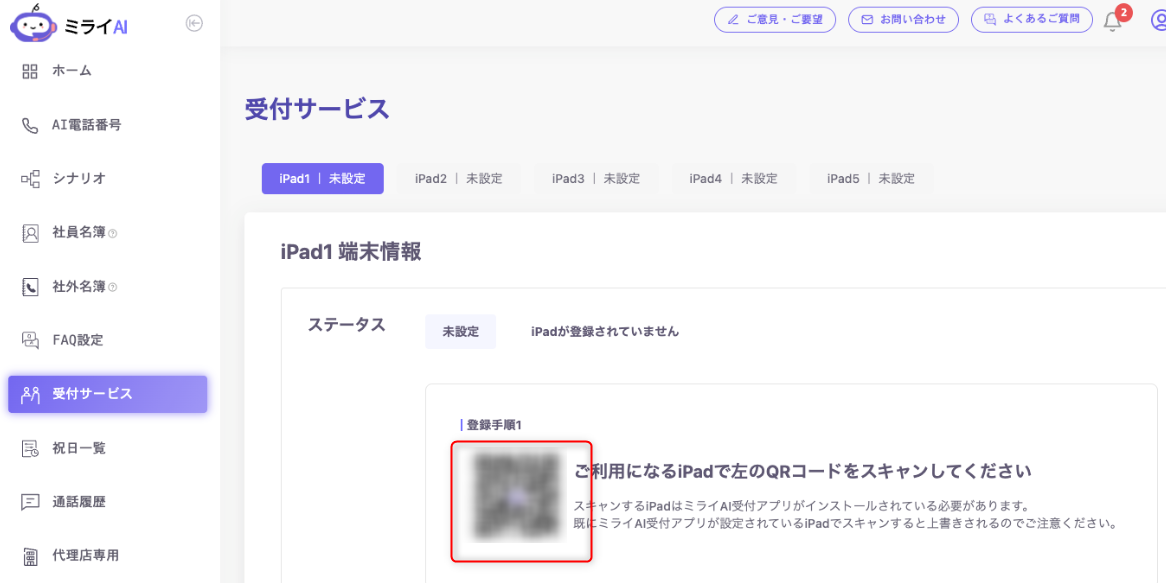Open the よくあるご質問 button
1166x583 pixels.
click(1031, 20)
